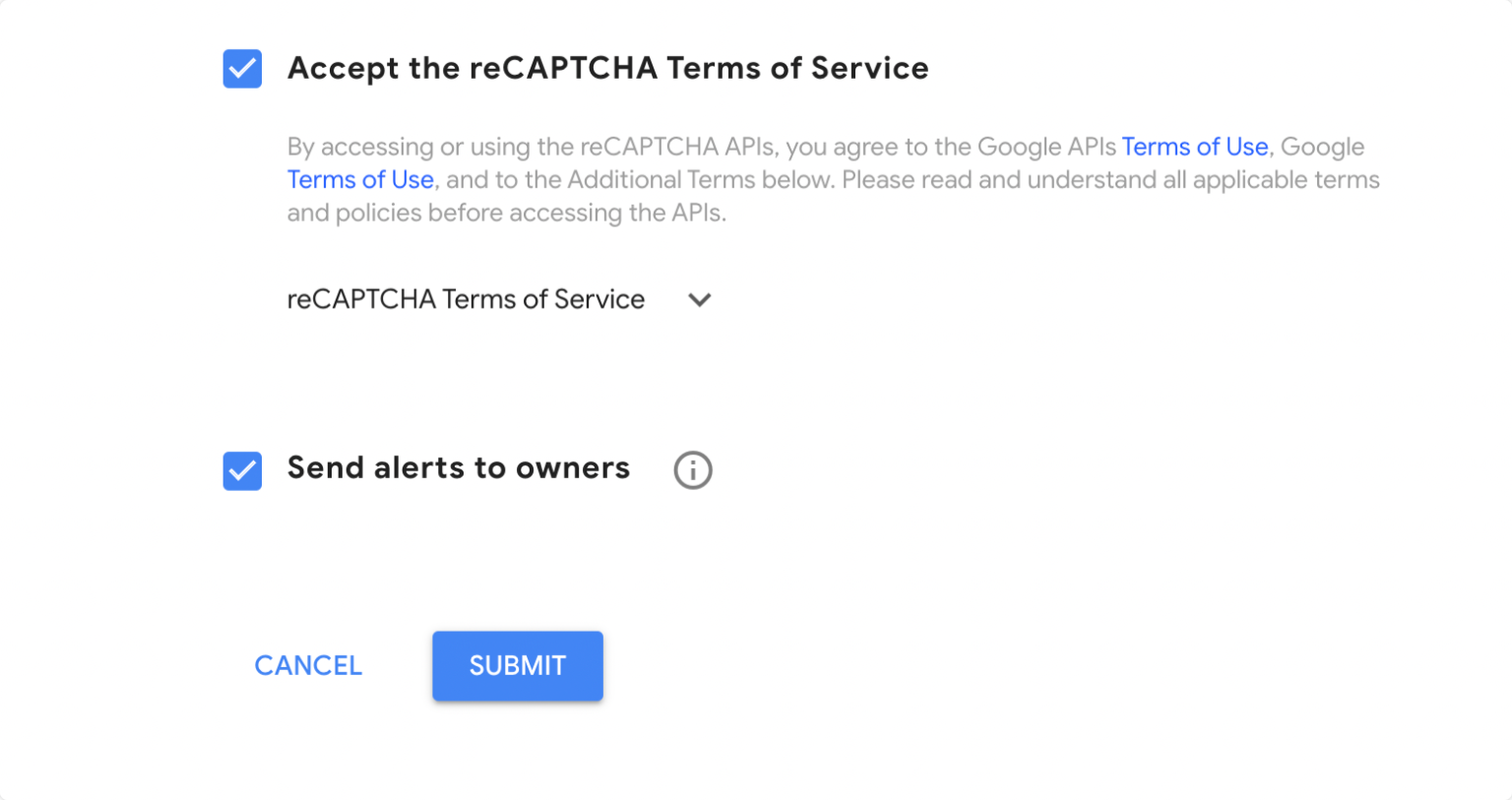Open the collapsed Terms of Service disclosure

pyautogui.click(x=700, y=300)
